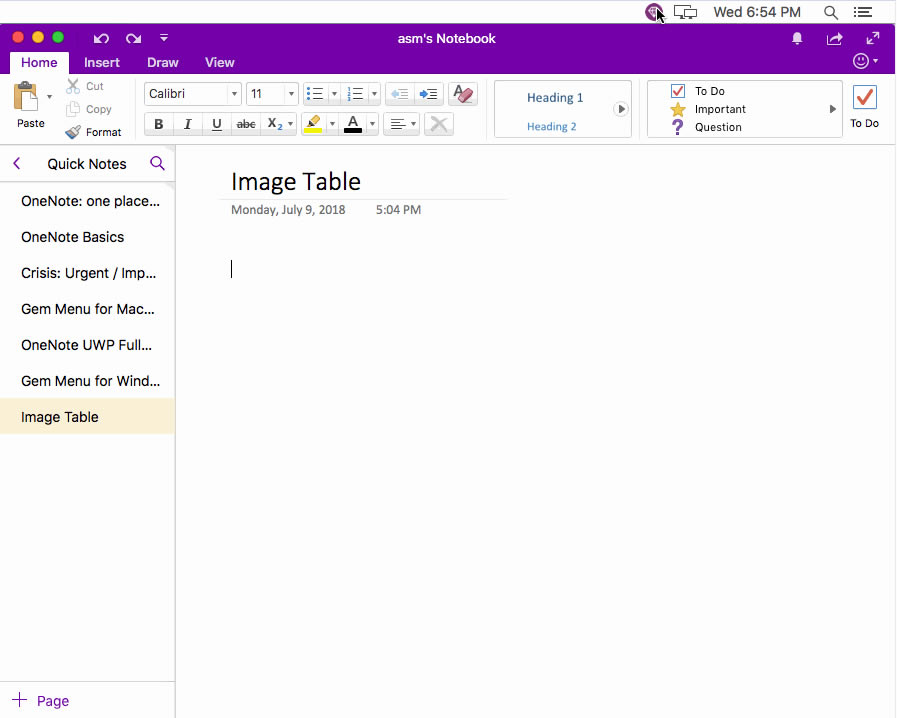
Task: Toggle bold formatting
Action: coord(158,124)
